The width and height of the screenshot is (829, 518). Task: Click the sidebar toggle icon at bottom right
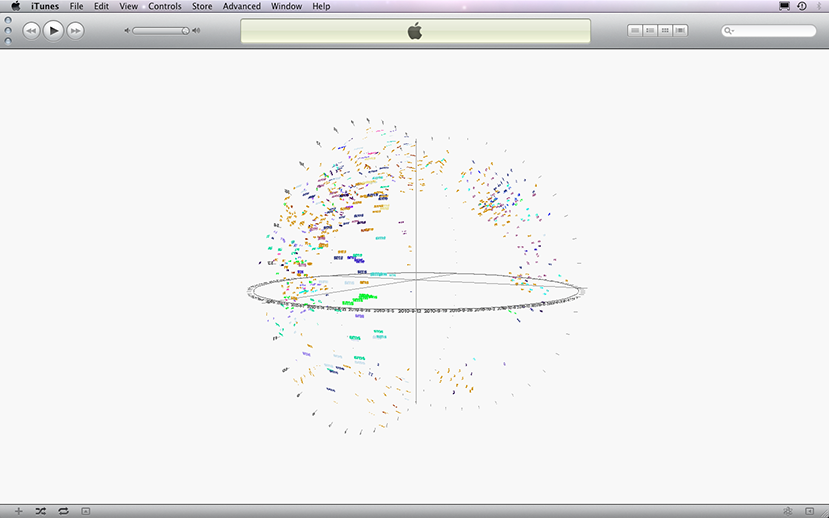click(x=809, y=510)
